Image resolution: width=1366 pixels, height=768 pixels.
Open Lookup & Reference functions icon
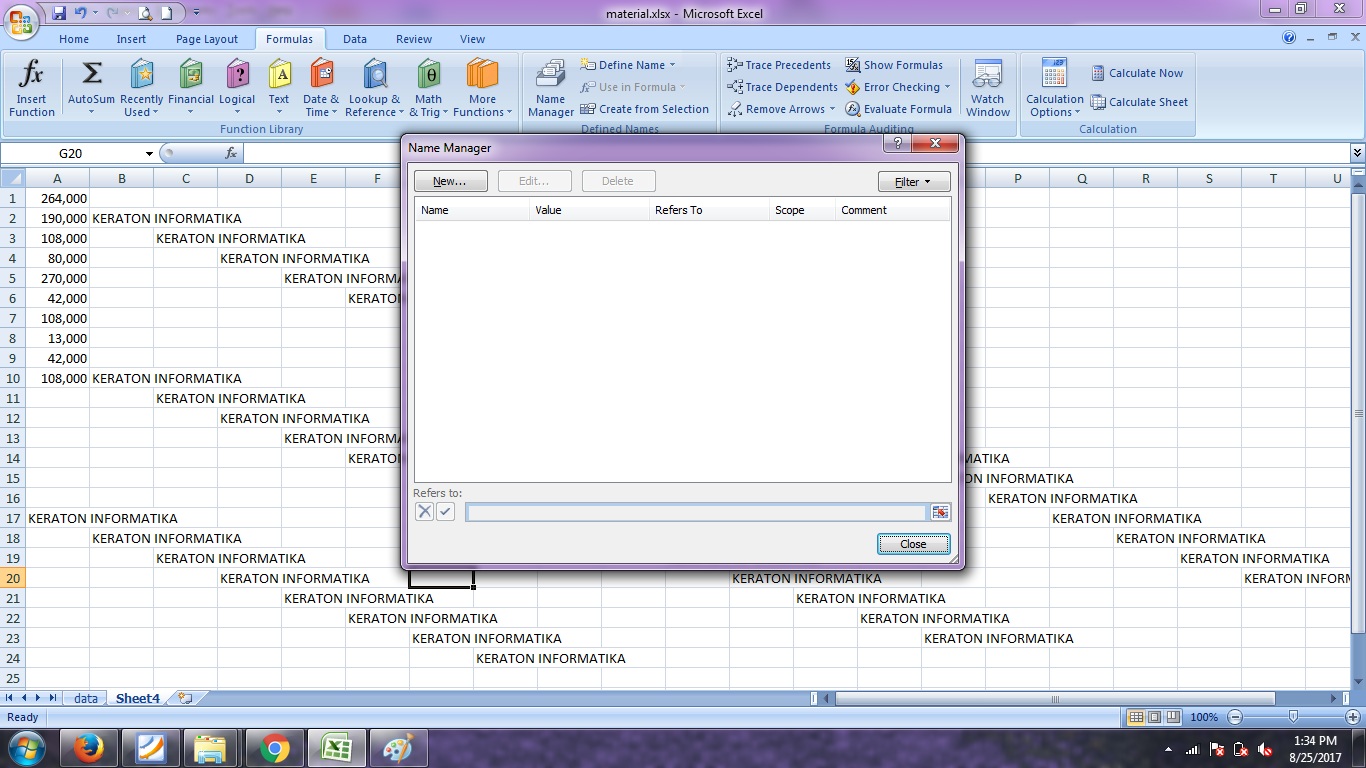click(374, 74)
